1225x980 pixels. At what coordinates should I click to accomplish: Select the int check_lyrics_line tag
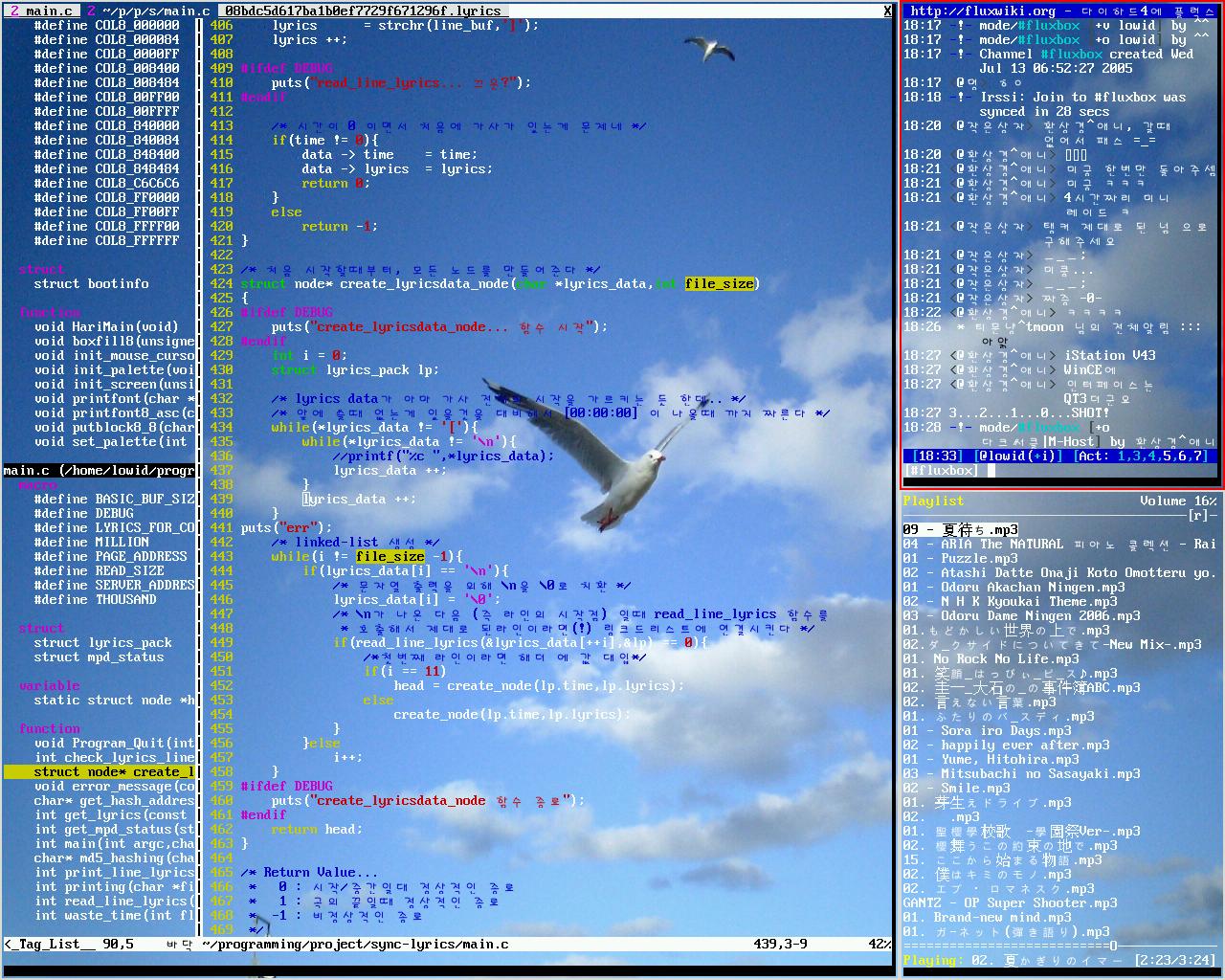[114, 757]
